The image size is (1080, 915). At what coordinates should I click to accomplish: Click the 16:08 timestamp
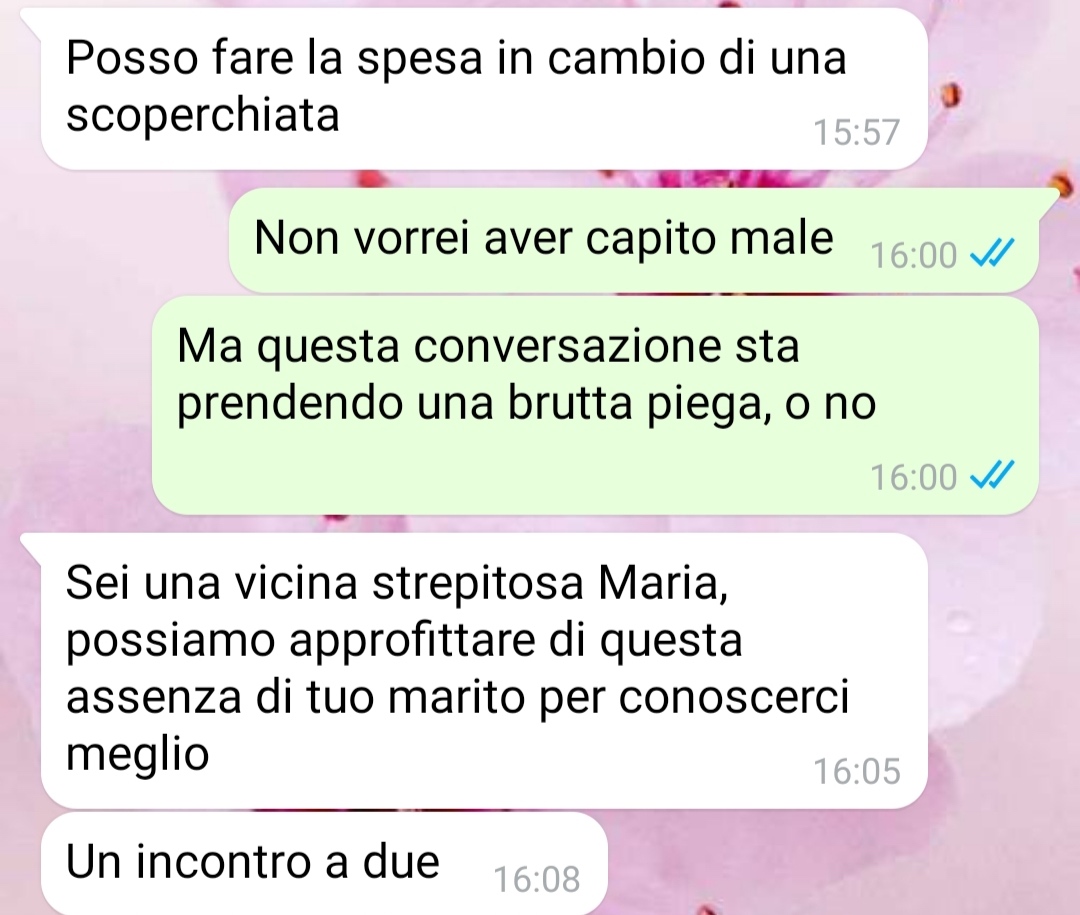pyautogui.click(x=537, y=880)
